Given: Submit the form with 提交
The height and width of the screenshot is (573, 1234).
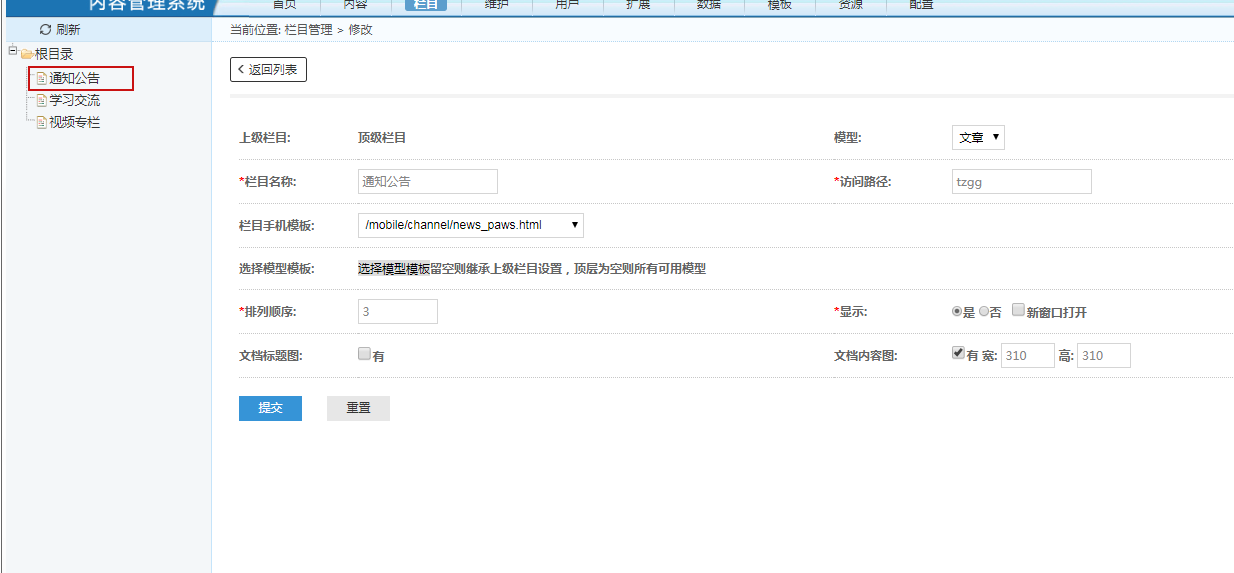Looking at the screenshot, I should 270,408.
